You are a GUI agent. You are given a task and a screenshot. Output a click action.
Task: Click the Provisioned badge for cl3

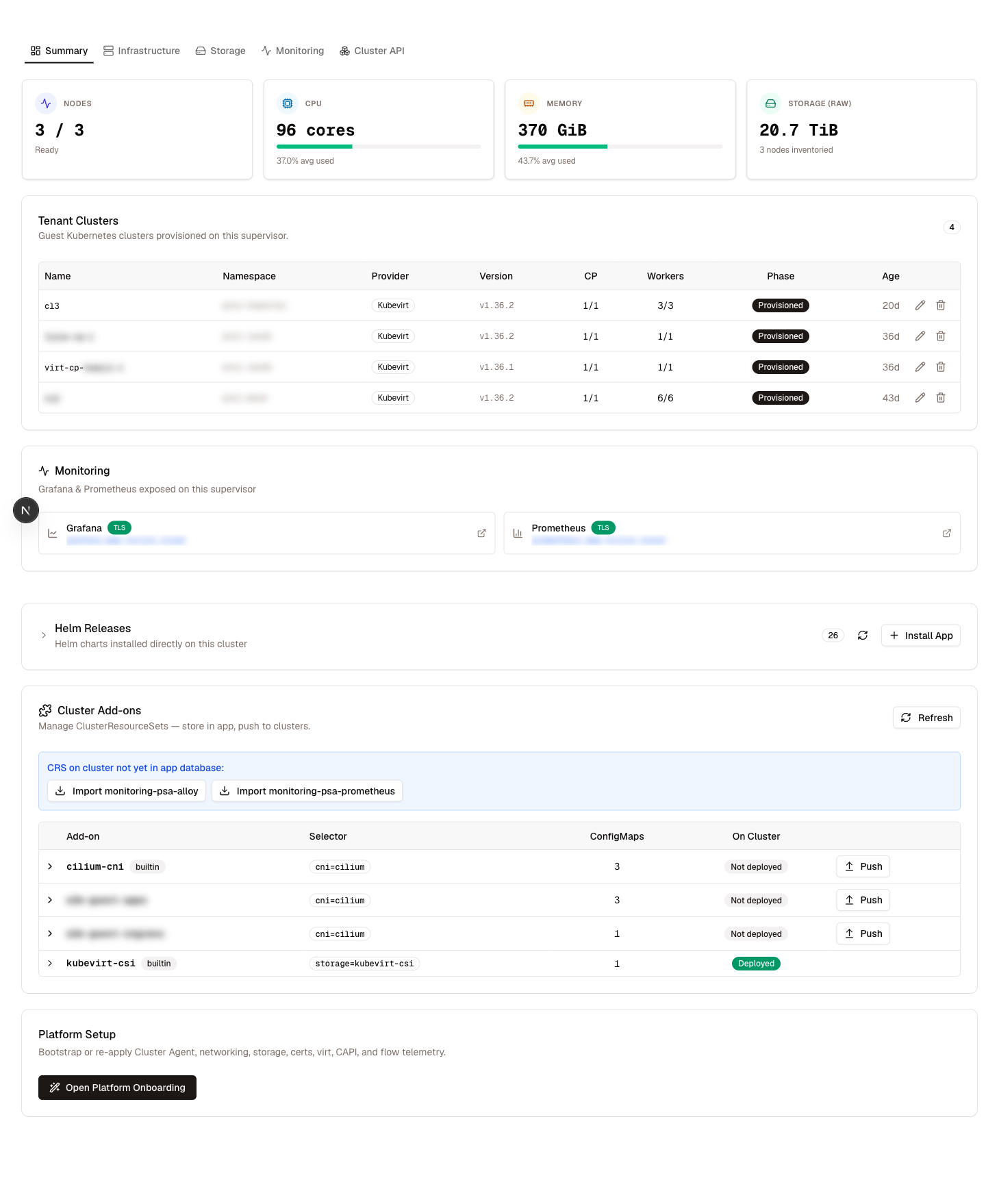click(781, 305)
